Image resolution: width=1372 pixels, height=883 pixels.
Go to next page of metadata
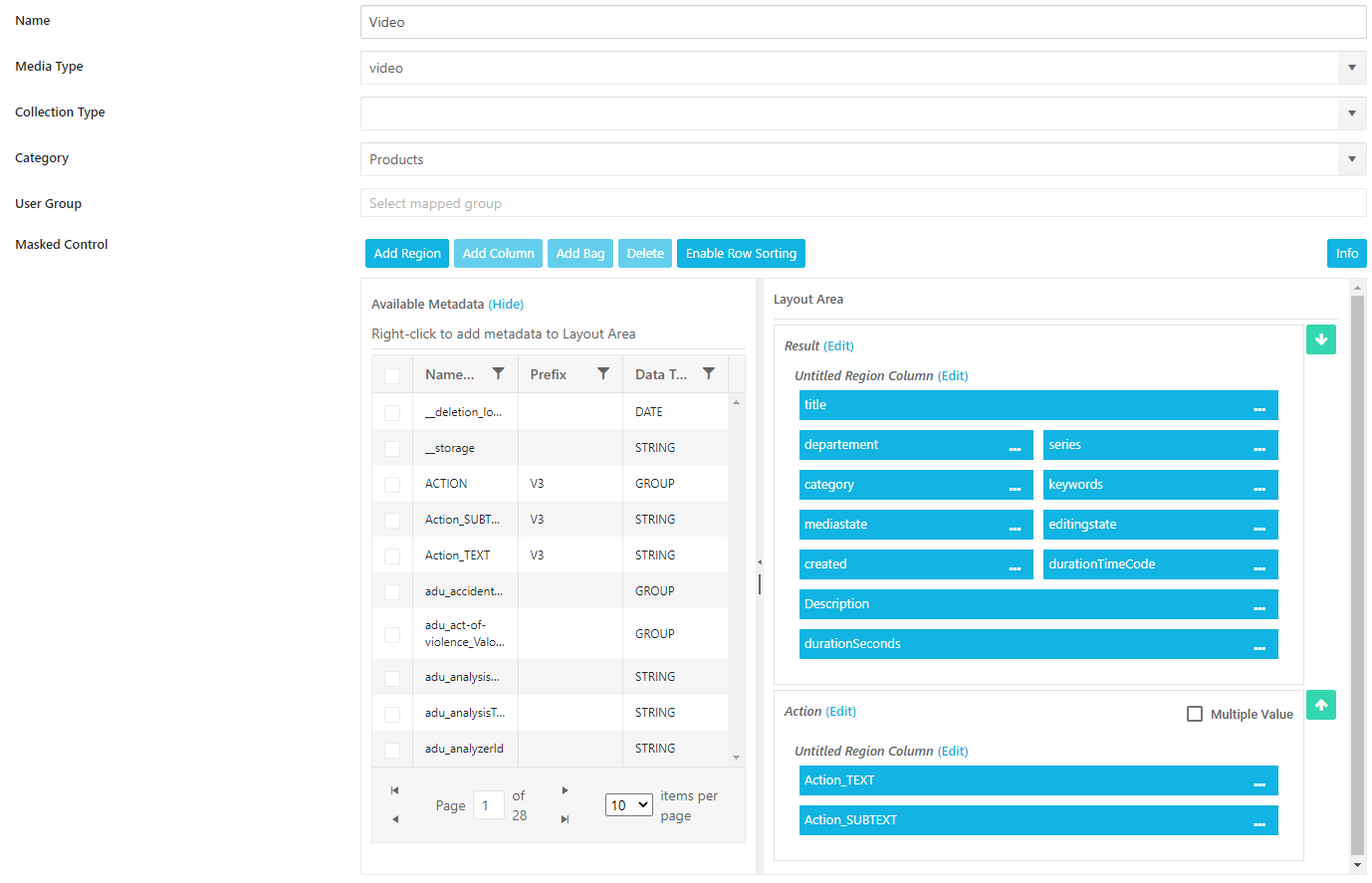pyautogui.click(x=565, y=790)
